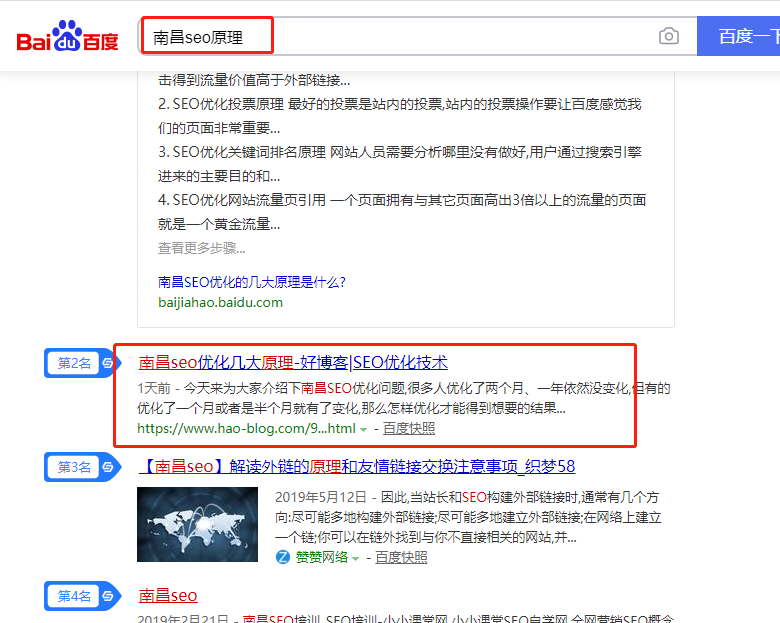Click text 2. SEO优化投票原理 step
780x623 pixels.
(399, 116)
